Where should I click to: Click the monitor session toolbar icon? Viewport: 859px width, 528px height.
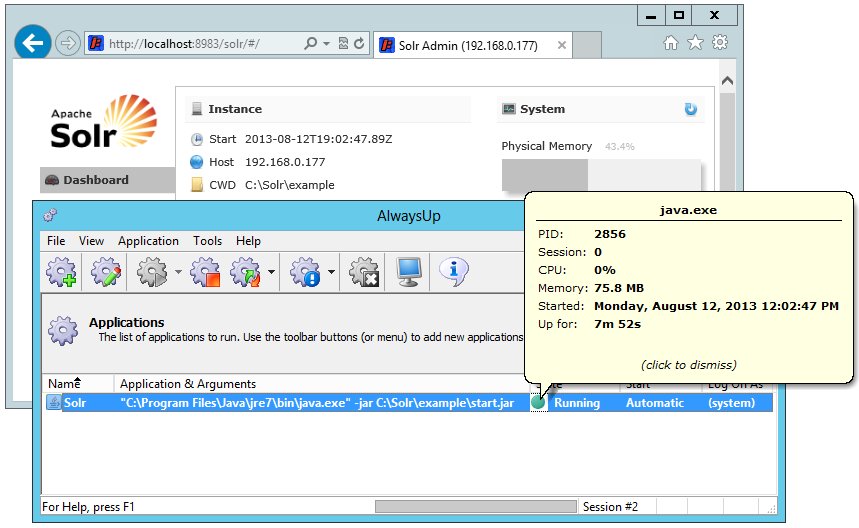[x=409, y=272]
